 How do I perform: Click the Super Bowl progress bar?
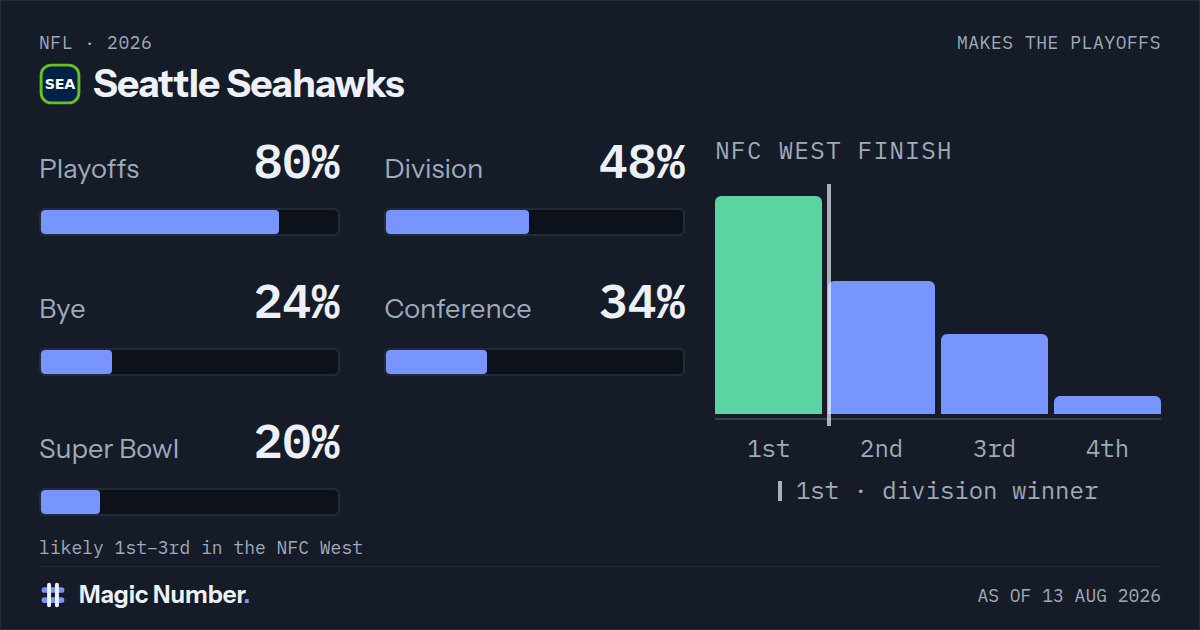click(189, 502)
